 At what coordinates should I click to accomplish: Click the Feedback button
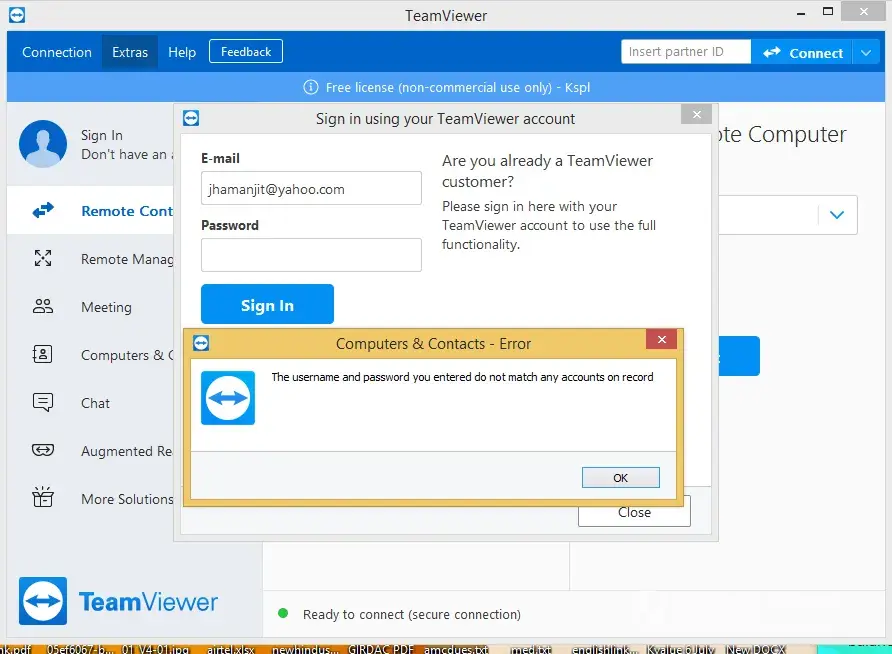[x=246, y=52]
